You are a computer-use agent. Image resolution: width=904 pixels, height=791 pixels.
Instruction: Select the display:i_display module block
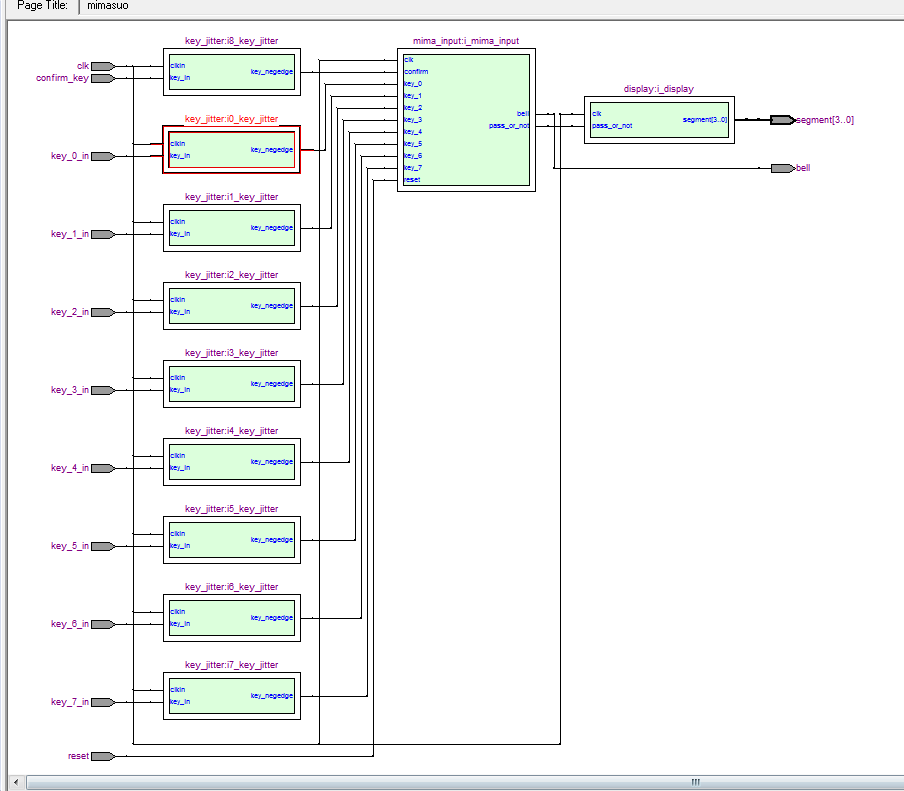659,120
